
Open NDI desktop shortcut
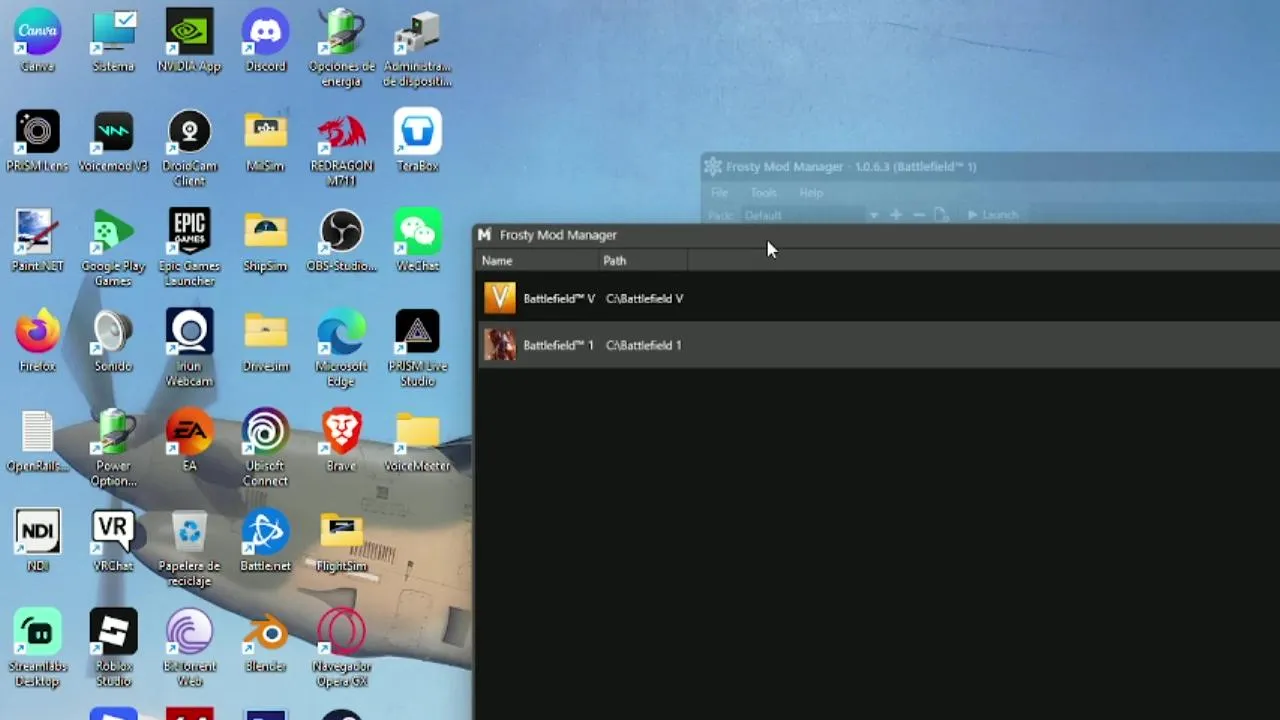[x=37, y=540]
